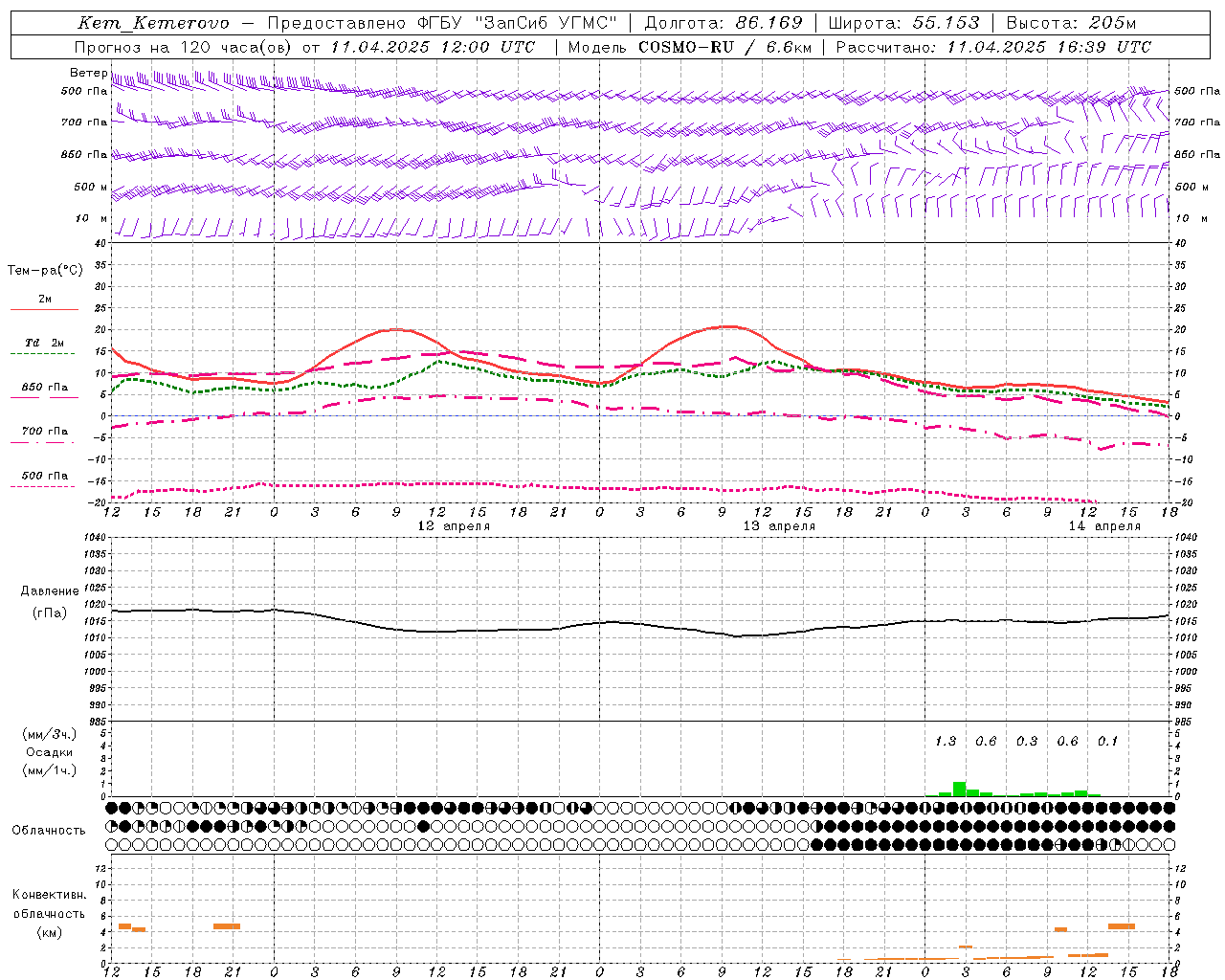Click the '(мм/3ч.)' precipitation unit label
This screenshot has height=980, width=1225.
(50, 734)
